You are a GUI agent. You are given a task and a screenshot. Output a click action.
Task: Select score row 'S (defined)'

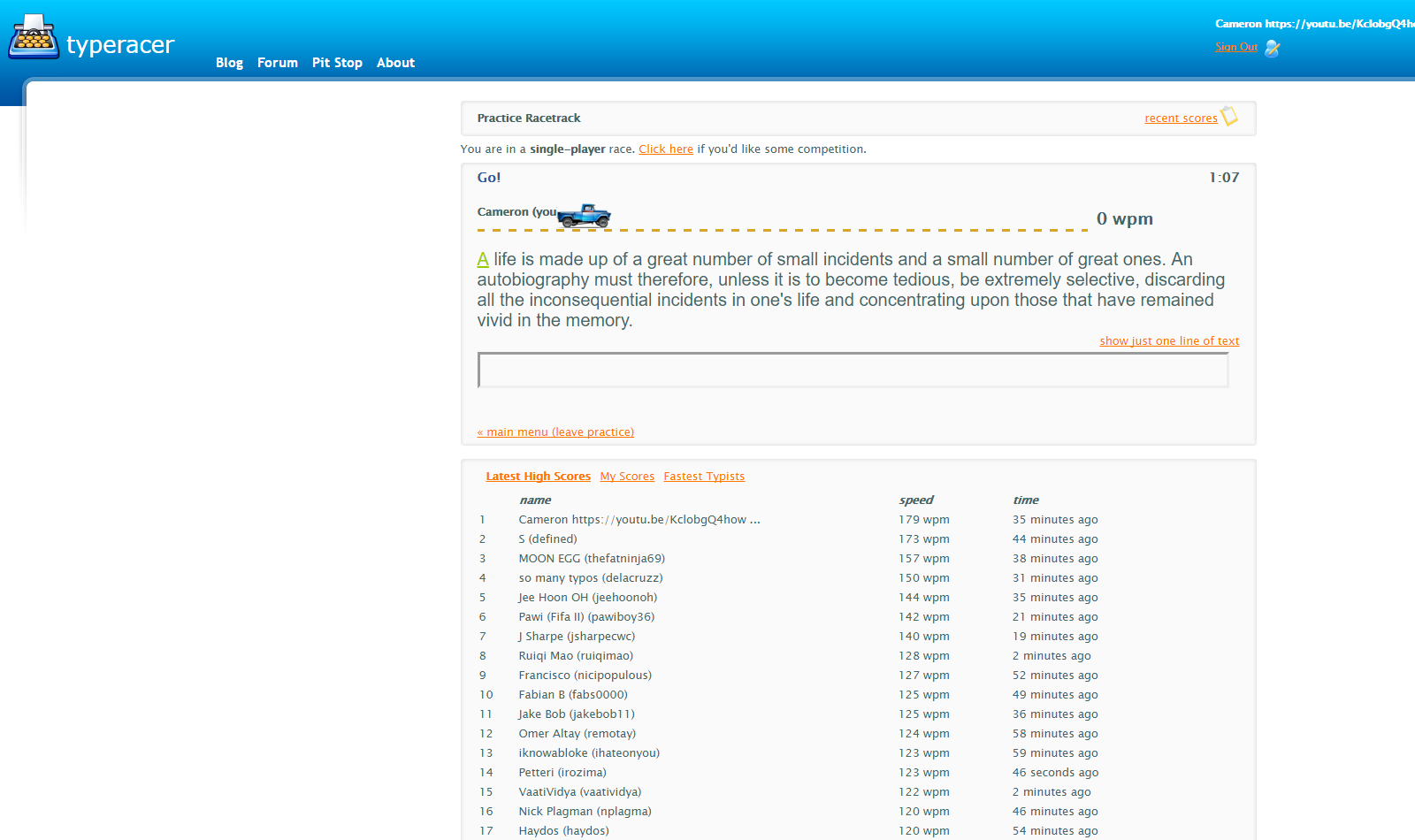tap(547, 539)
